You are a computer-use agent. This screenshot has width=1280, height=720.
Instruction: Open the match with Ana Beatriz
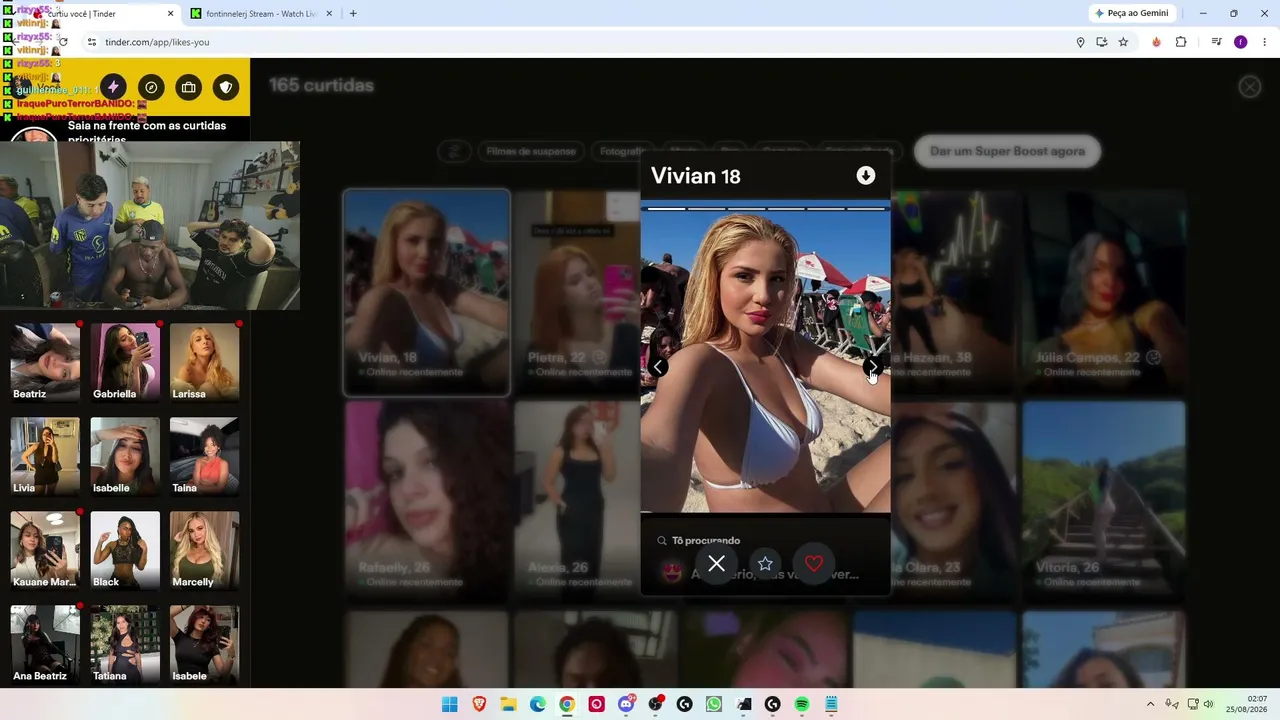pyautogui.click(x=45, y=644)
